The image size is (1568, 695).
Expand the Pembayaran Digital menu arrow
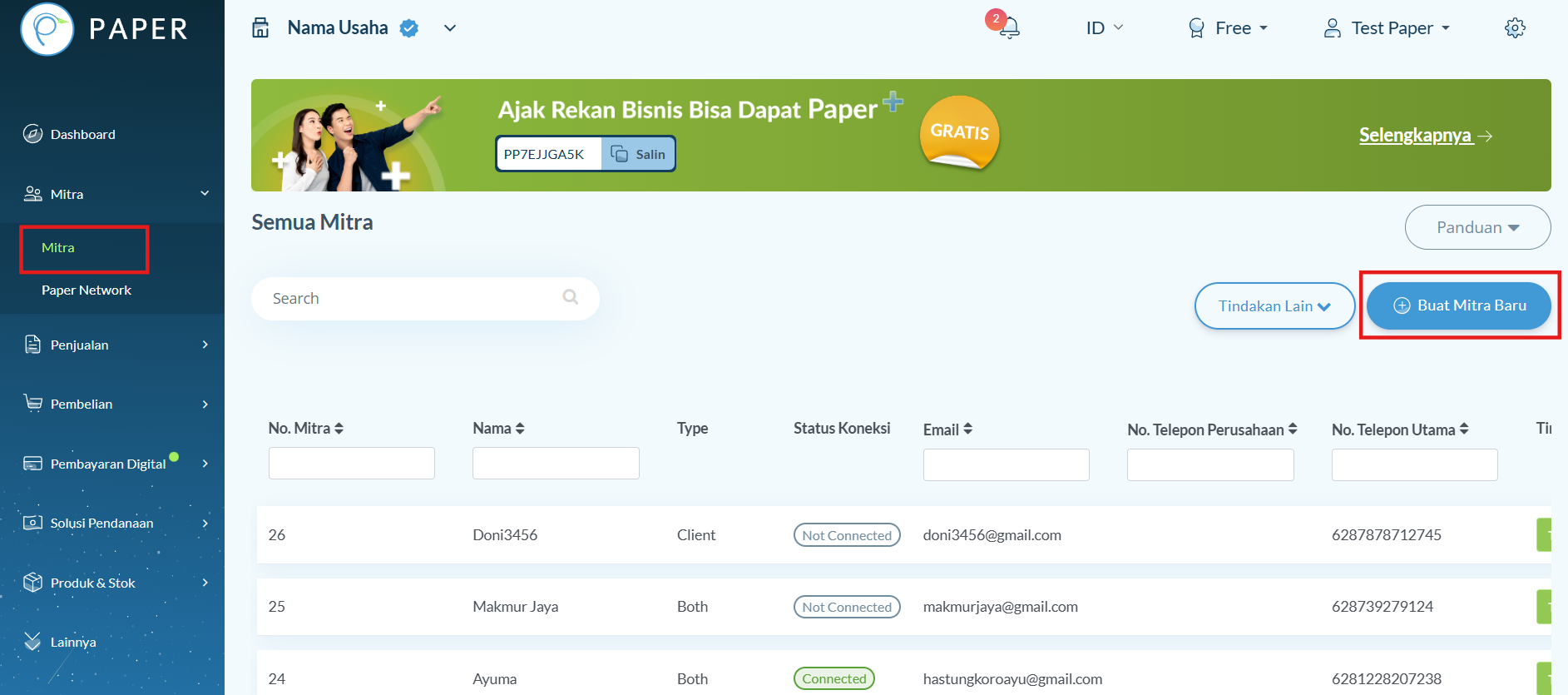tap(205, 464)
